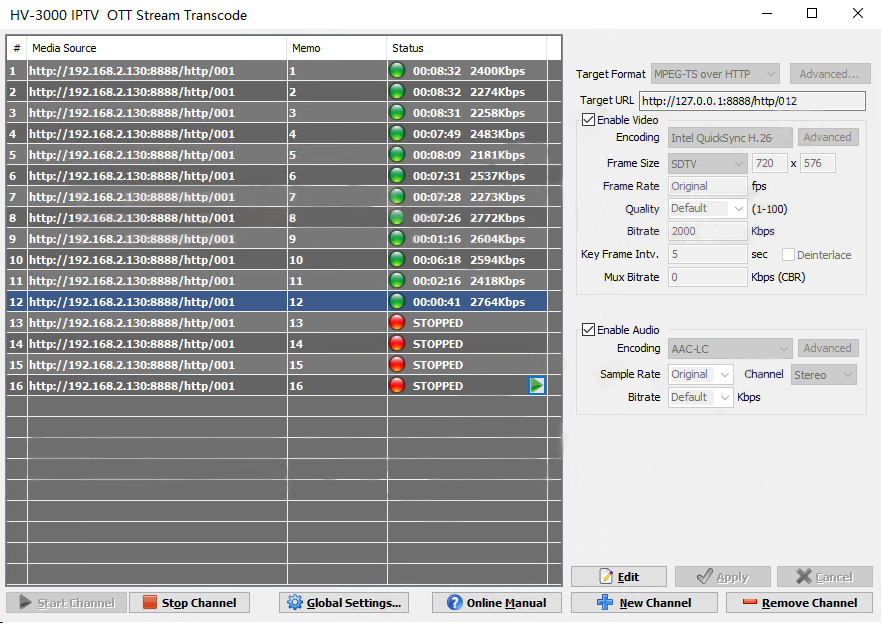Click green play icon on channel 16 row
This screenshot has height=624, width=883.
click(x=537, y=385)
